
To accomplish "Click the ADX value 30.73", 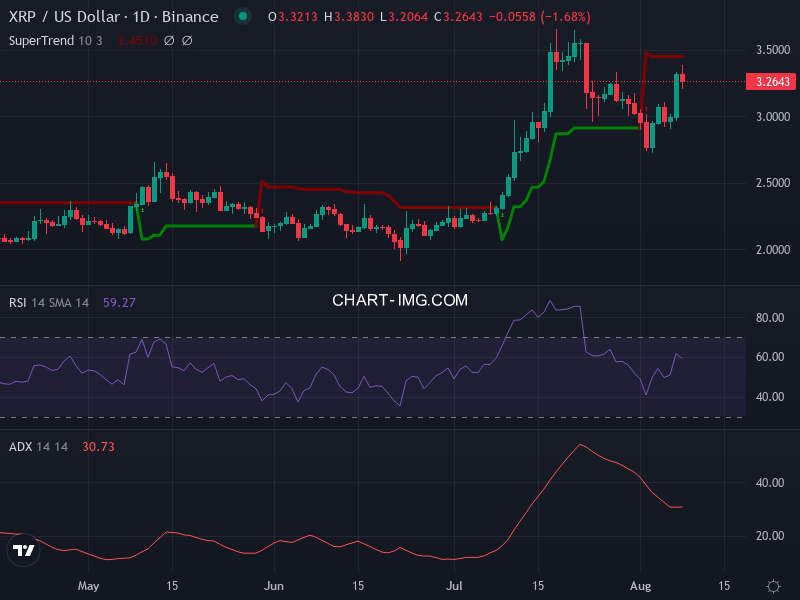I will [98, 446].
